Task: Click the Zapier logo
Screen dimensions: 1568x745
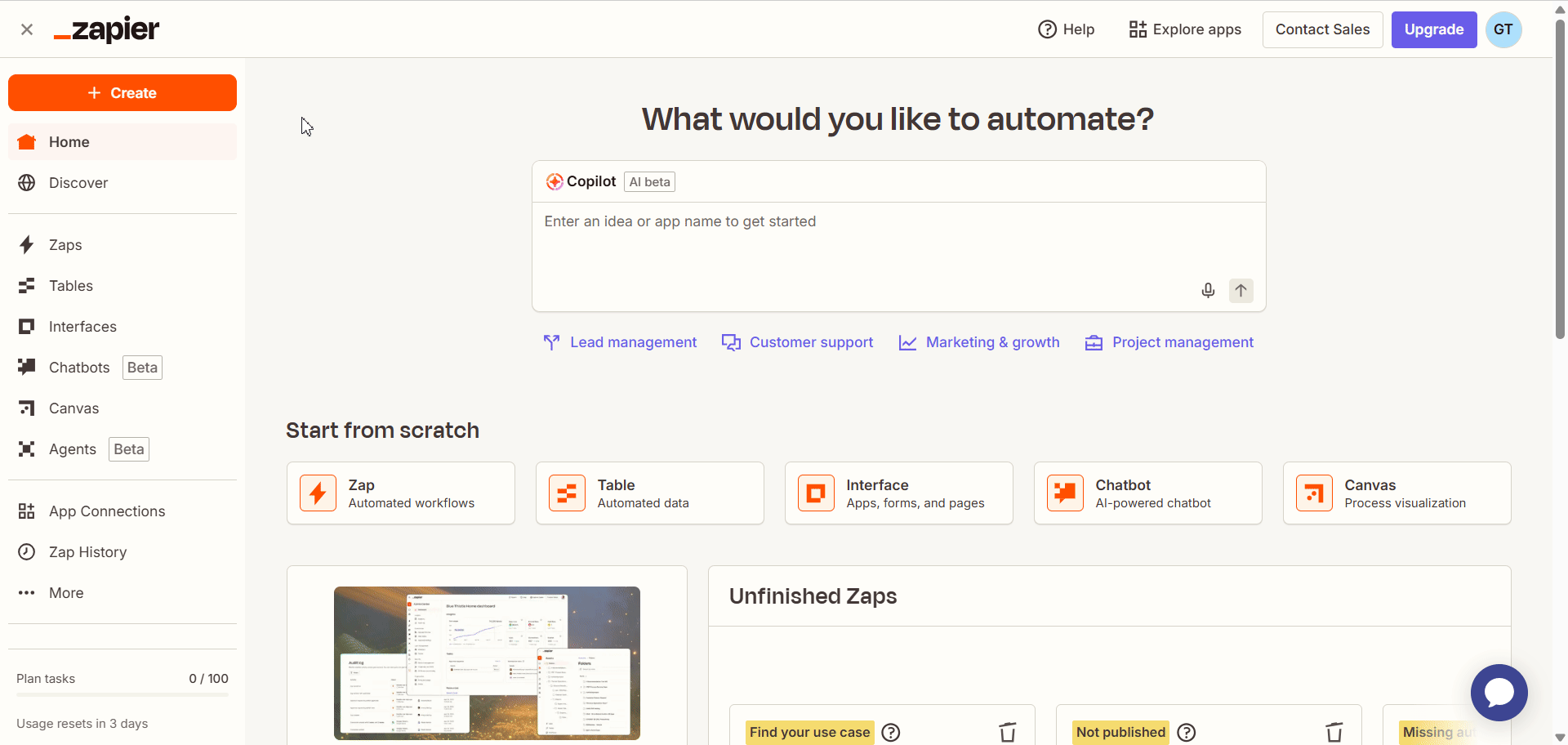Action: point(106,29)
